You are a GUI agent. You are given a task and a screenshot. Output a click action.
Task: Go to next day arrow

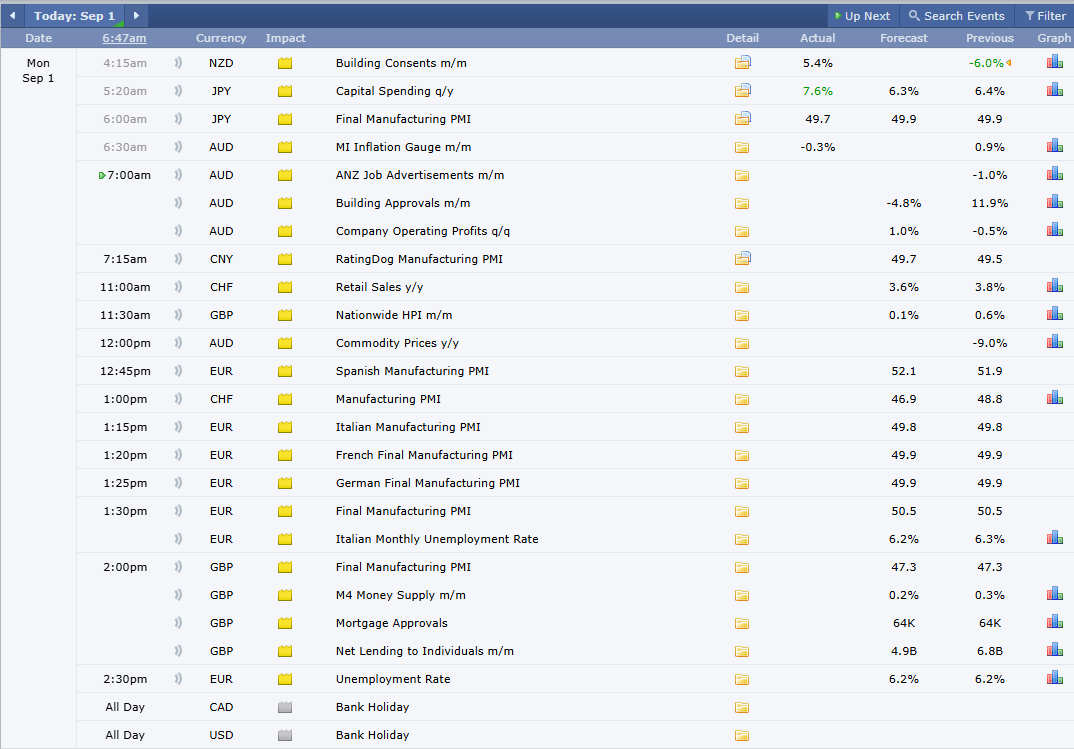[x=136, y=16]
